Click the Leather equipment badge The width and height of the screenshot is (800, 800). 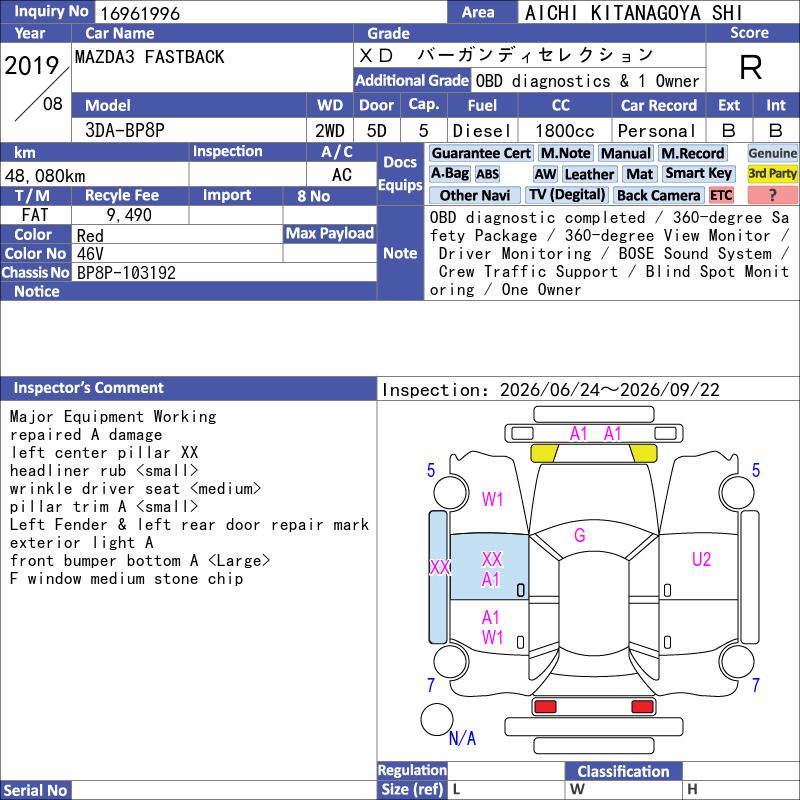(x=589, y=174)
